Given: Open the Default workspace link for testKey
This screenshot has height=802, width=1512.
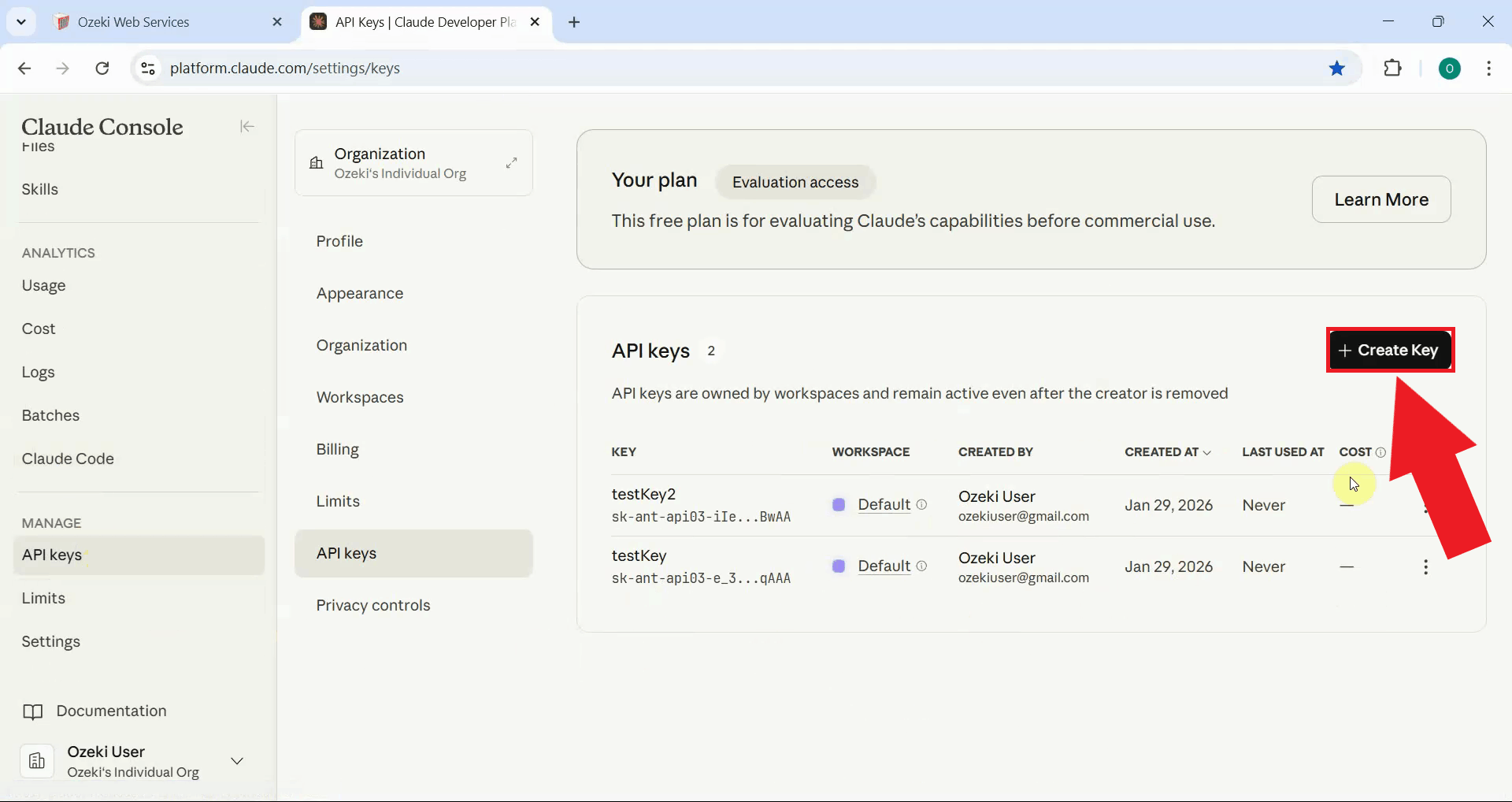Looking at the screenshot, I should [x=884, y=566].
